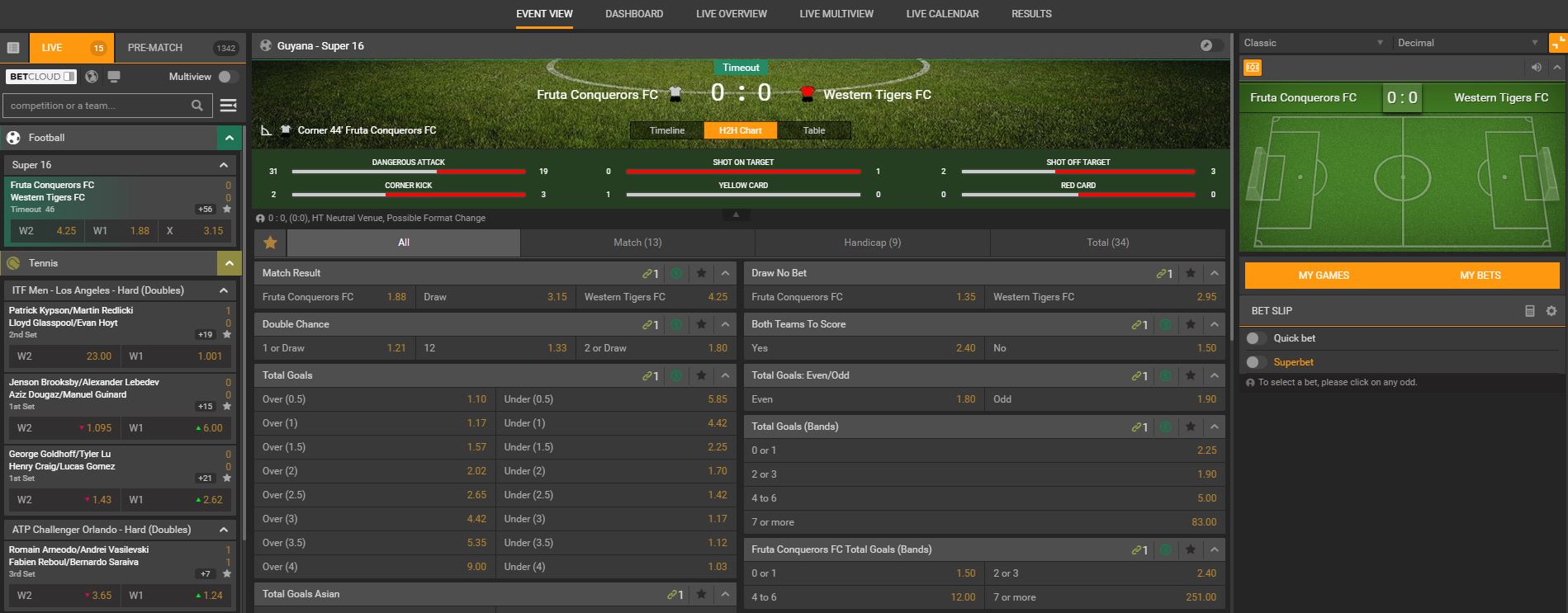Image resolution: width=1568 pixels, height=613 pixels.
Task: Open the bet slip calculator
Action: pyautogui.click(x=1530, y=311)
